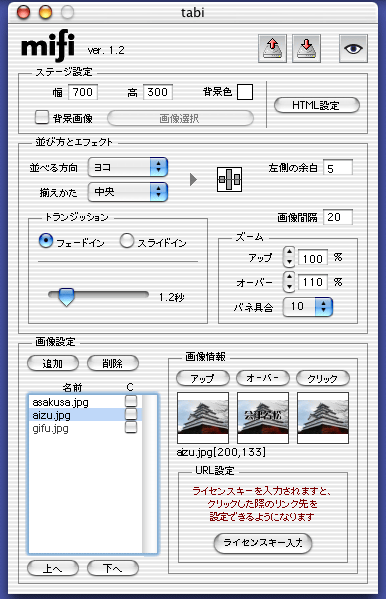
Task: Open the 揃えかた dropdown showing 中央
Action: 128,192
